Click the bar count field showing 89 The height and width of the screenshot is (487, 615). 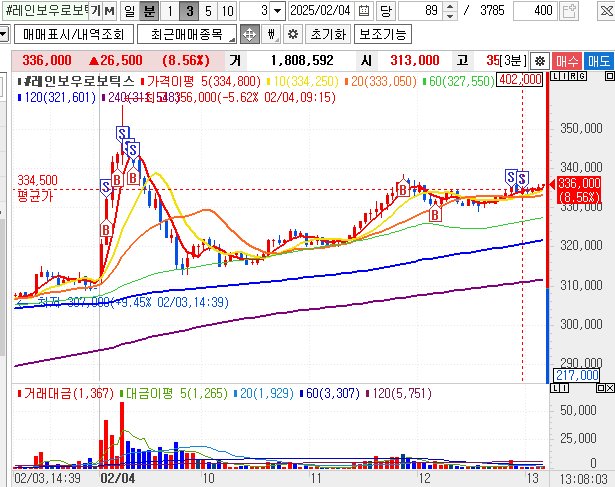click(x=421, y=11)
